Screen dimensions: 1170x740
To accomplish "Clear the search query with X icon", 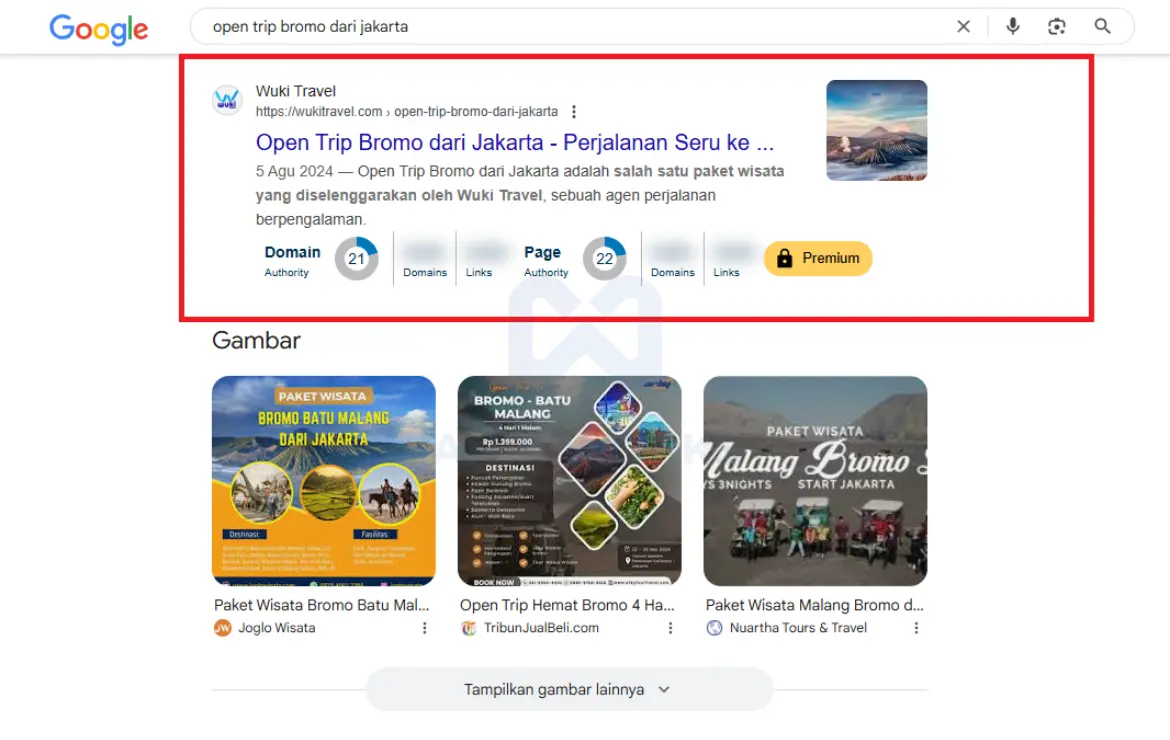I will pyautogui.click(x=963, y=27).
